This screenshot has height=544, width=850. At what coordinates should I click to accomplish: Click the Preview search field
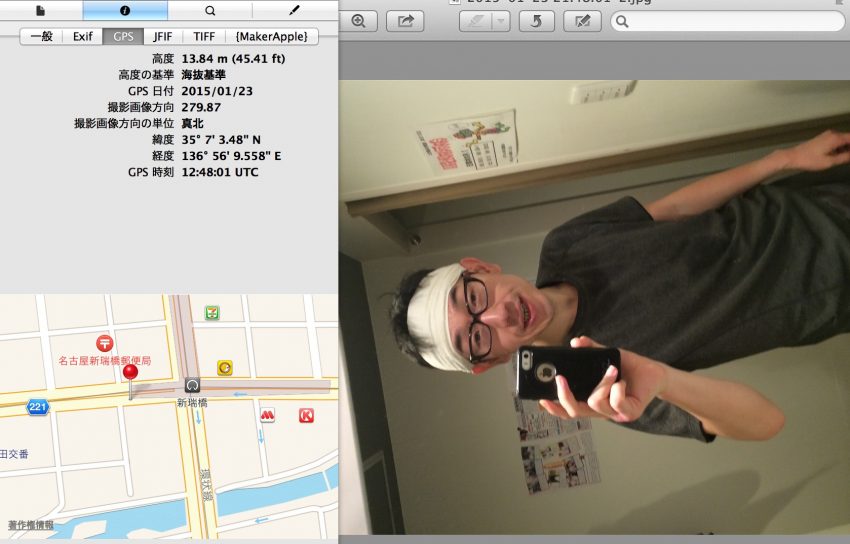727,21
